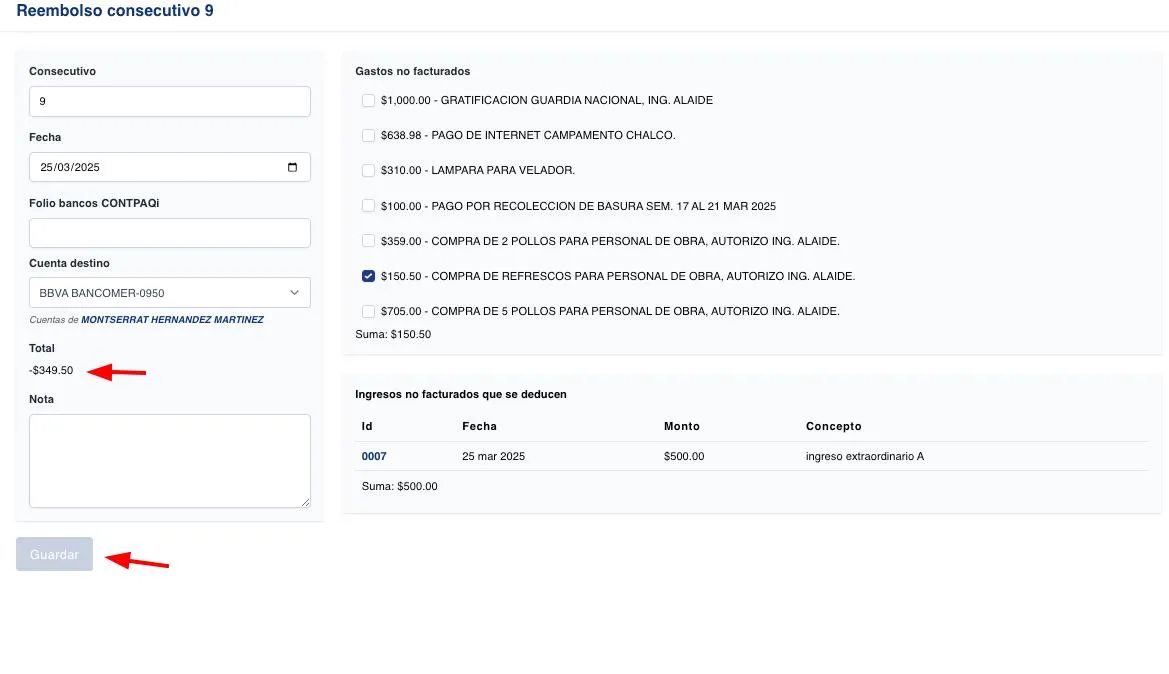Open the calendar picker in Fecha field
Viewport: 1169px width, 674px height.
(292, 167)
